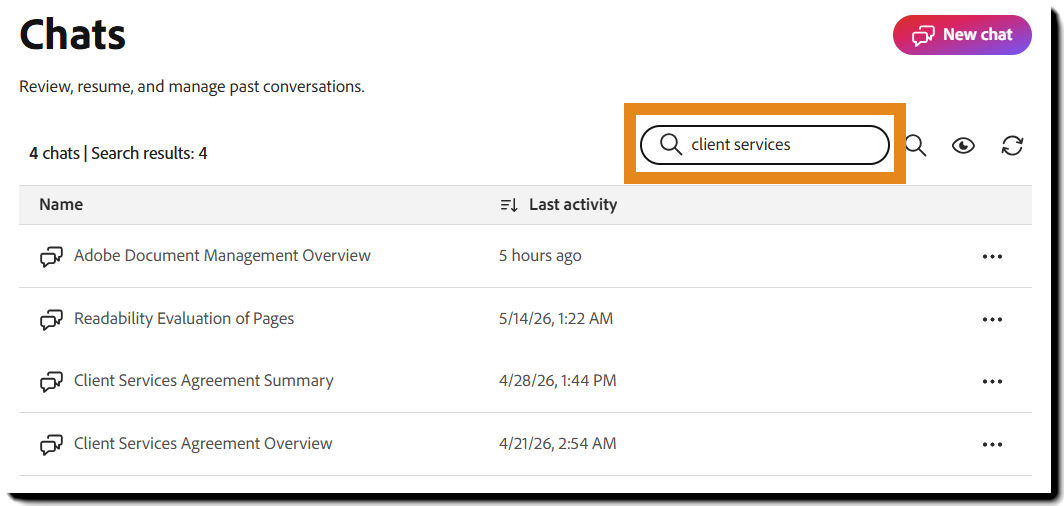Click 'Review, resume, and manage past conversations' text
This screenshot has height=506, width=1064.
[192, 87]
